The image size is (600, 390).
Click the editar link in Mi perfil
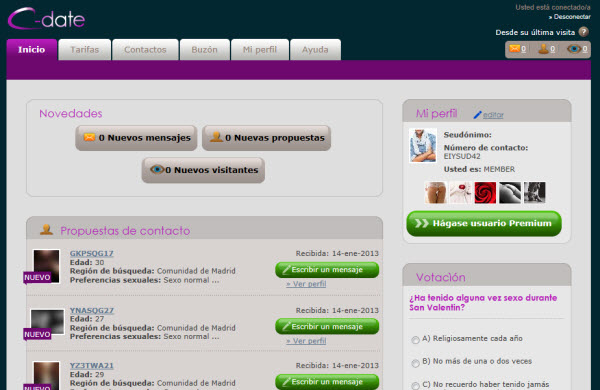click(493, 115)
